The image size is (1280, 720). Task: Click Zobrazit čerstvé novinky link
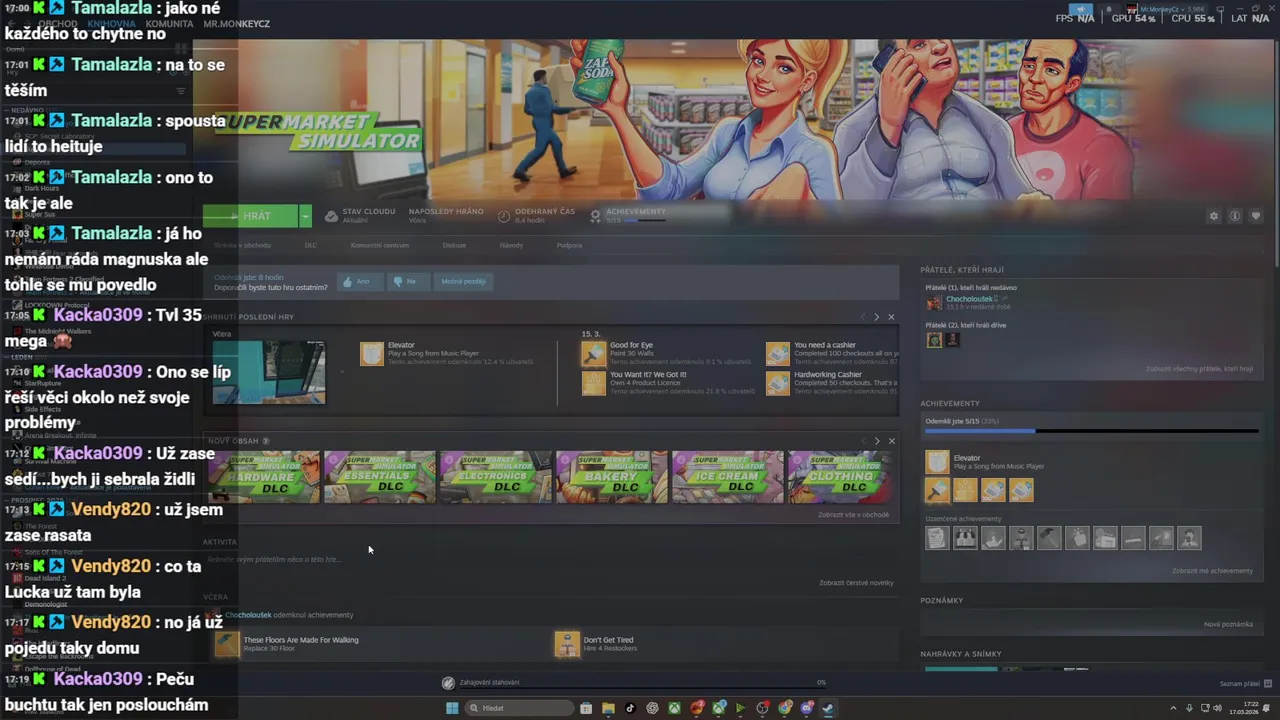pyautogui.click(x=856, y=583)
